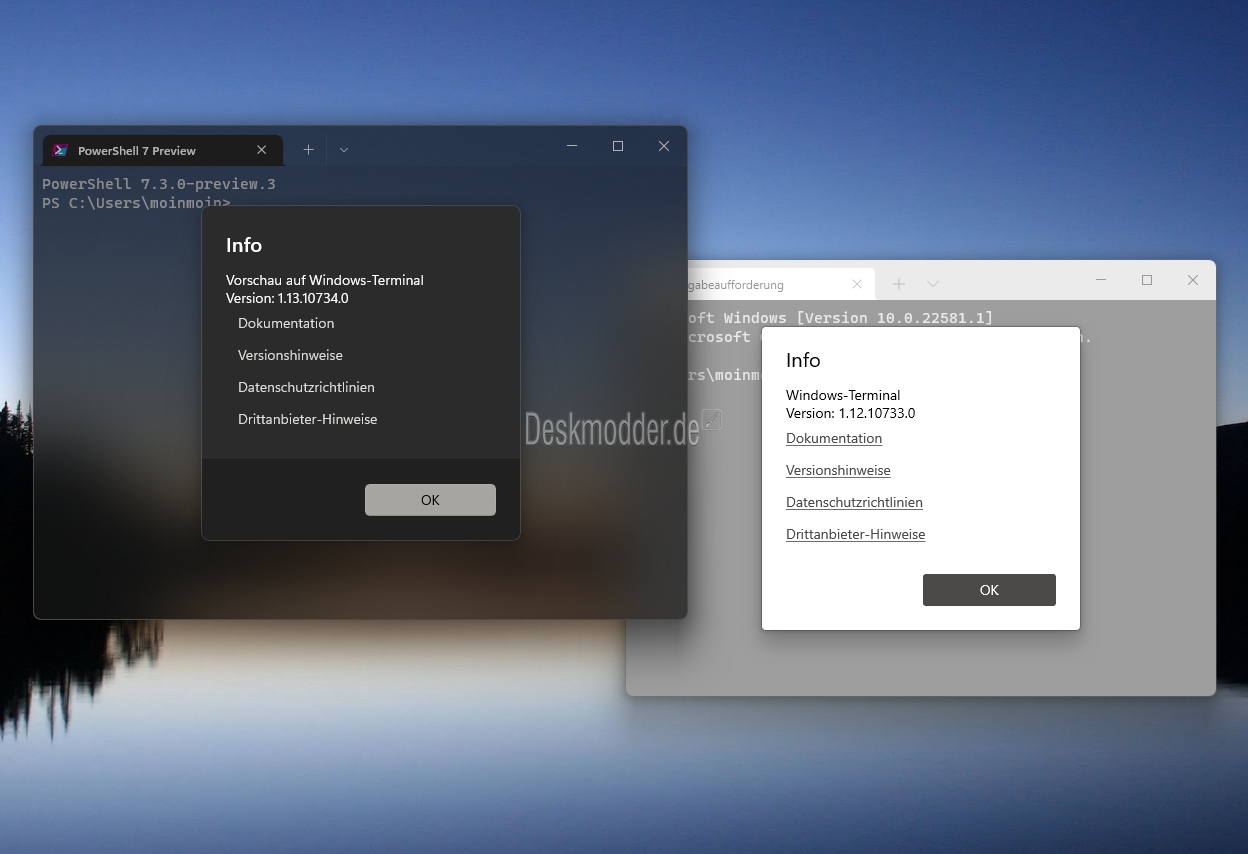Open Versionshinweise link in the light Info dialog
The height and width of the screenshot is (854, 1248).
point(838,470)
